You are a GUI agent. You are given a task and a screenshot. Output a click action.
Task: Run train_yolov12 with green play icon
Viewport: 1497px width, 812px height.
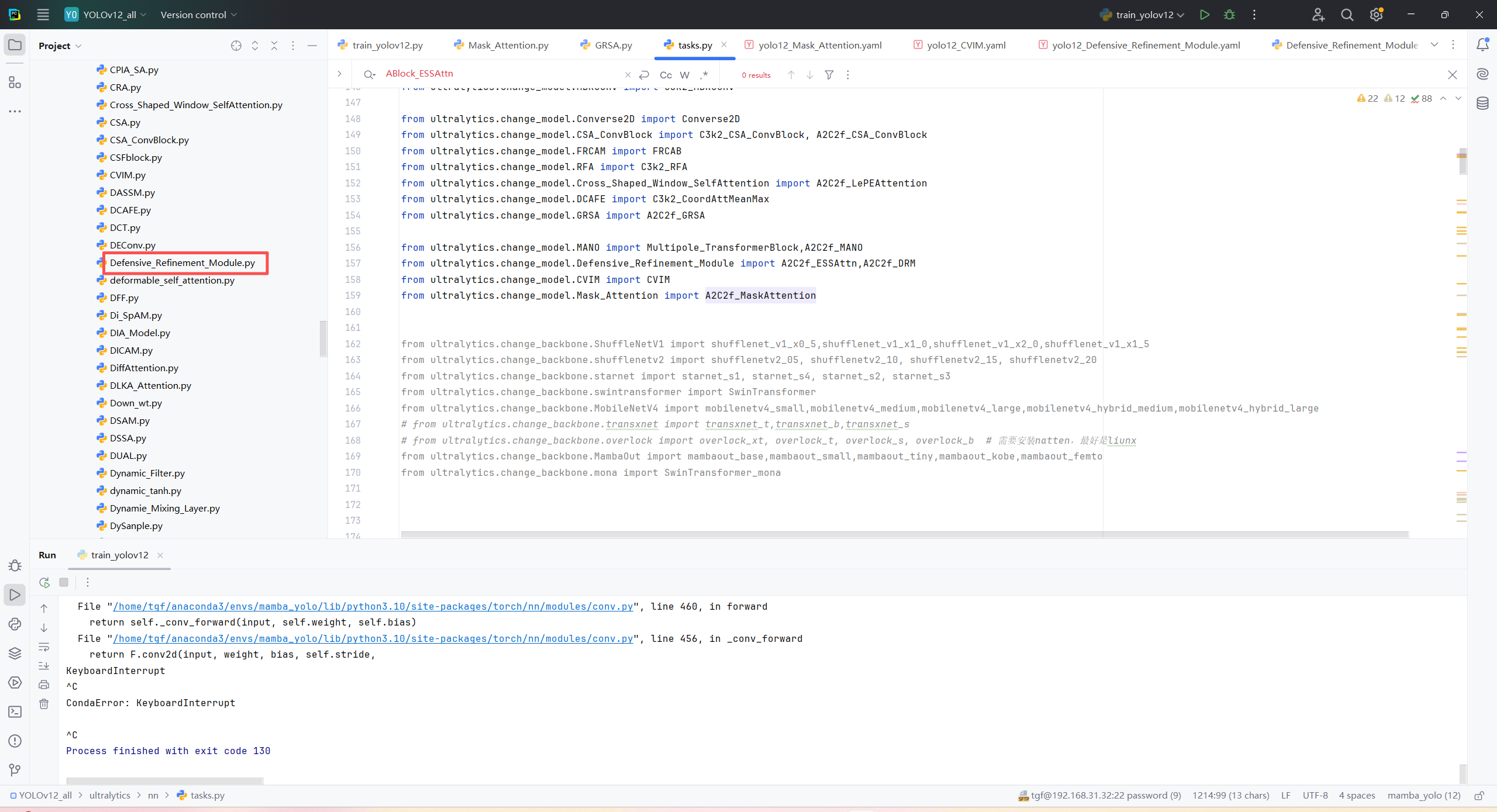pos(1204,15)
